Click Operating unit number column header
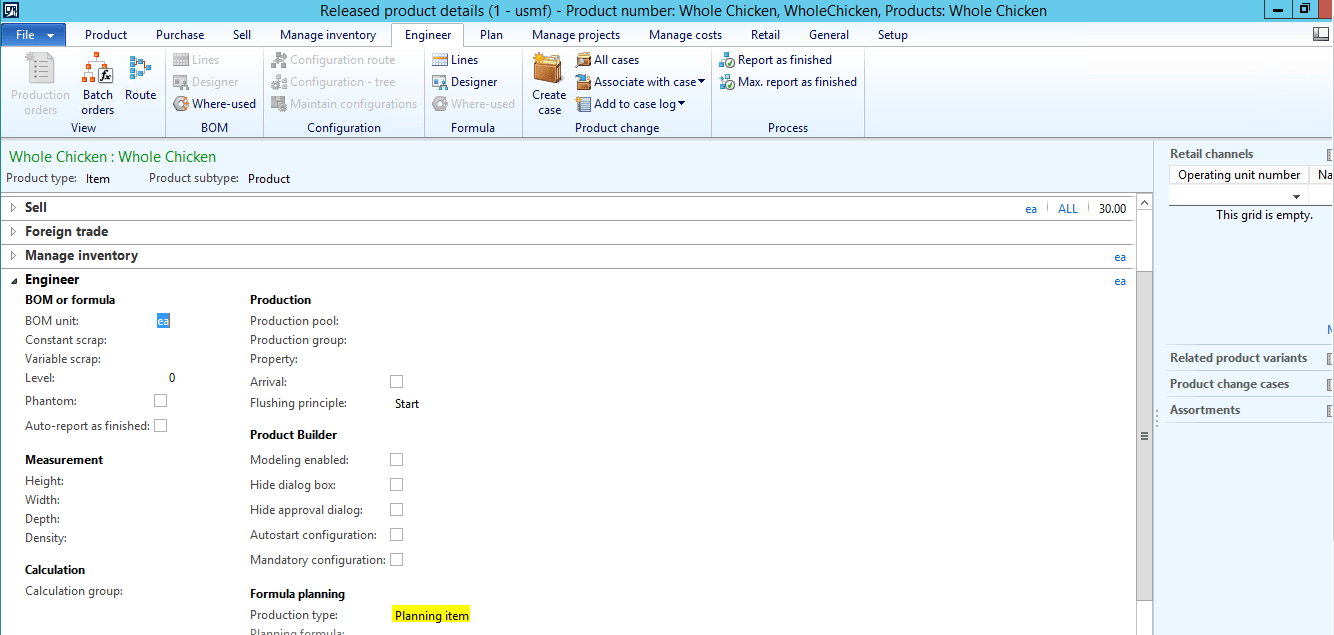The image size is (1334, 635). click(x=1239, y=175)
